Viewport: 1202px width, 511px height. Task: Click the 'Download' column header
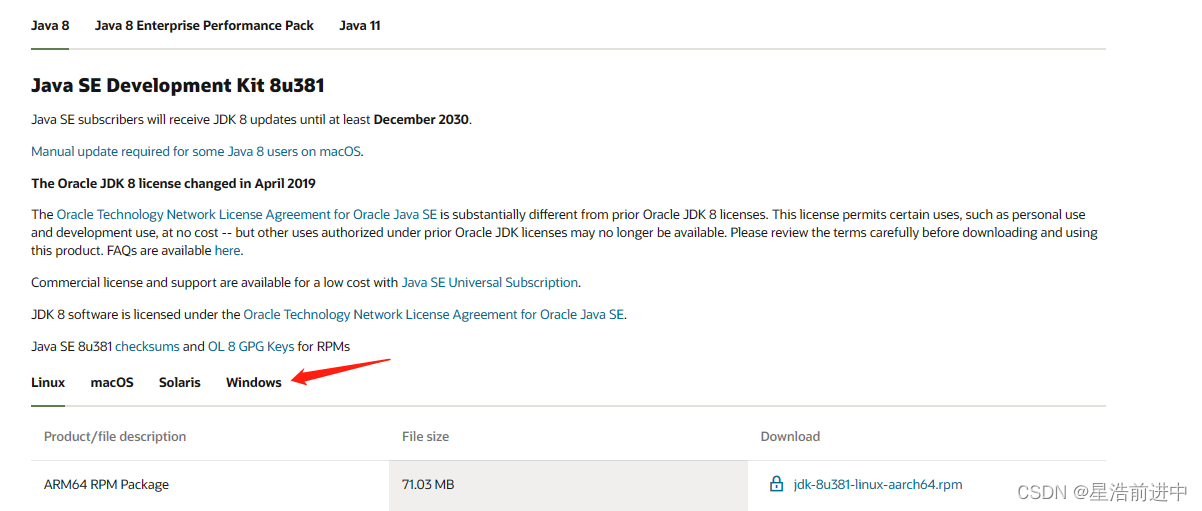point(790,436)
